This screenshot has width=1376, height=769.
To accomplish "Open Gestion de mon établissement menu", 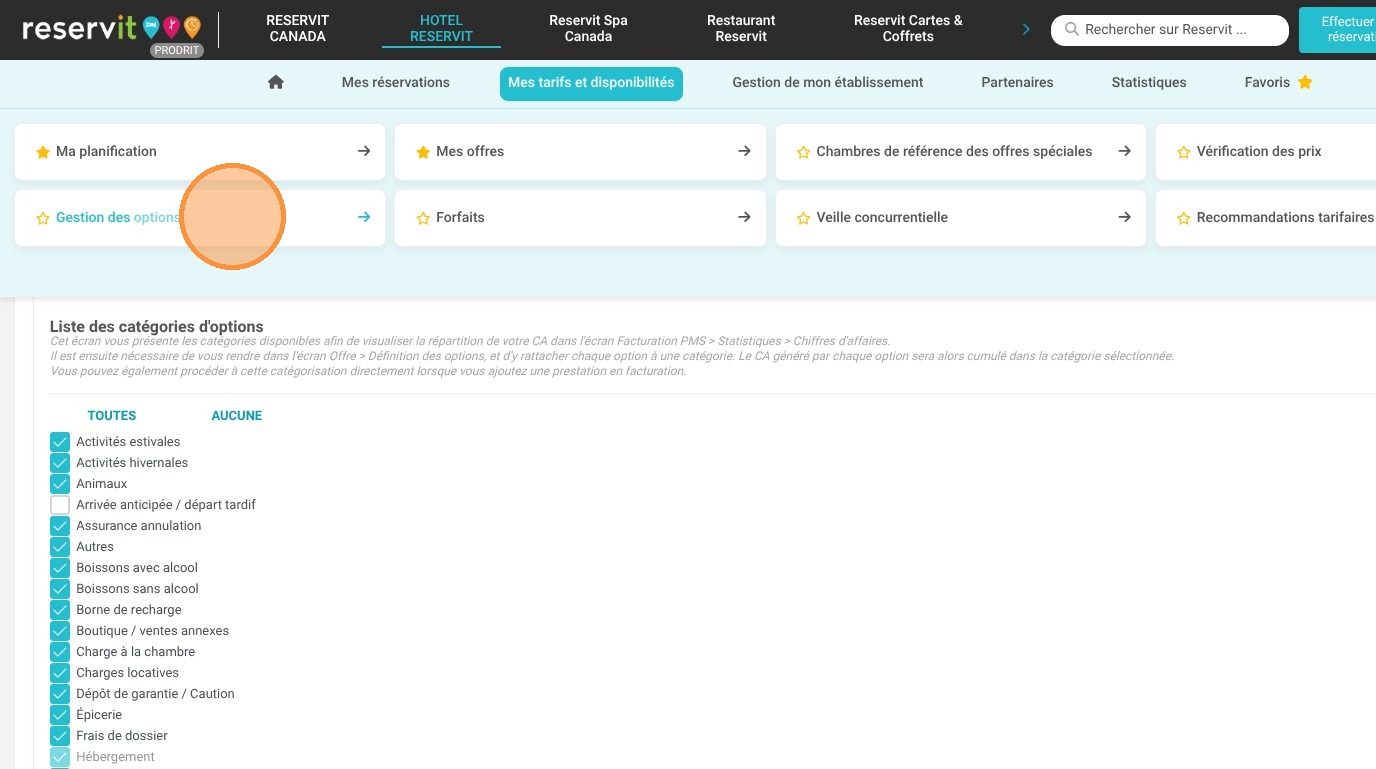I will 828,82.
